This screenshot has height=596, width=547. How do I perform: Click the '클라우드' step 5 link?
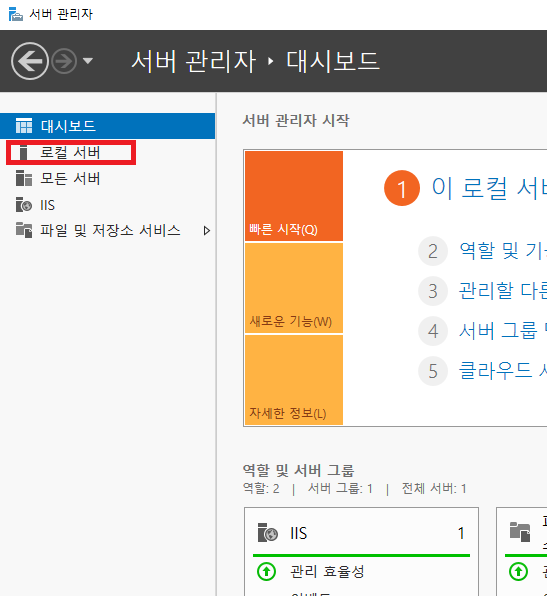[503, 371]
